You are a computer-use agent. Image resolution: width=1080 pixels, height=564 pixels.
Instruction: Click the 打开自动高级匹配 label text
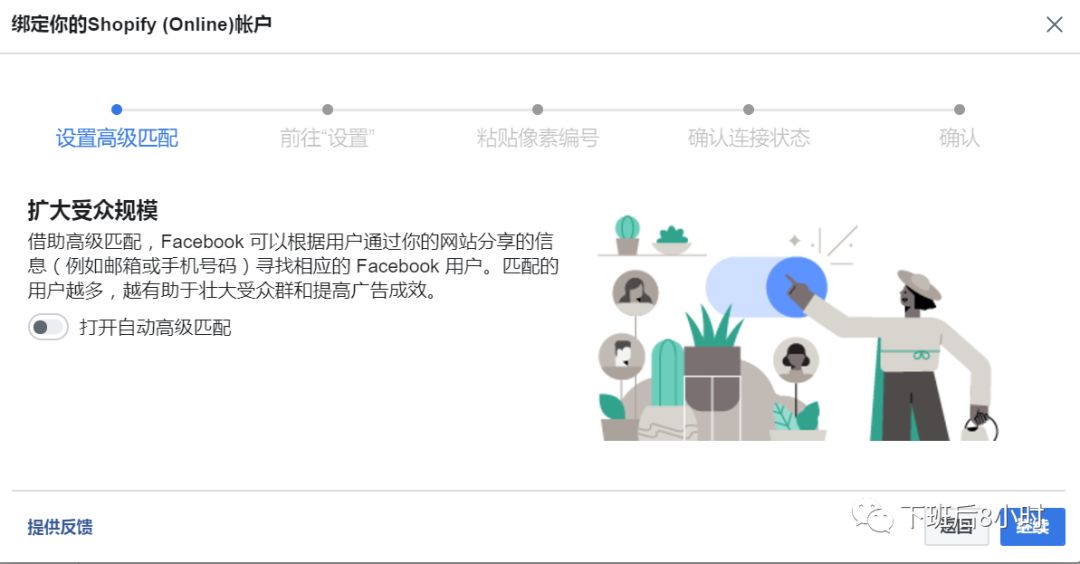(155, 327)
